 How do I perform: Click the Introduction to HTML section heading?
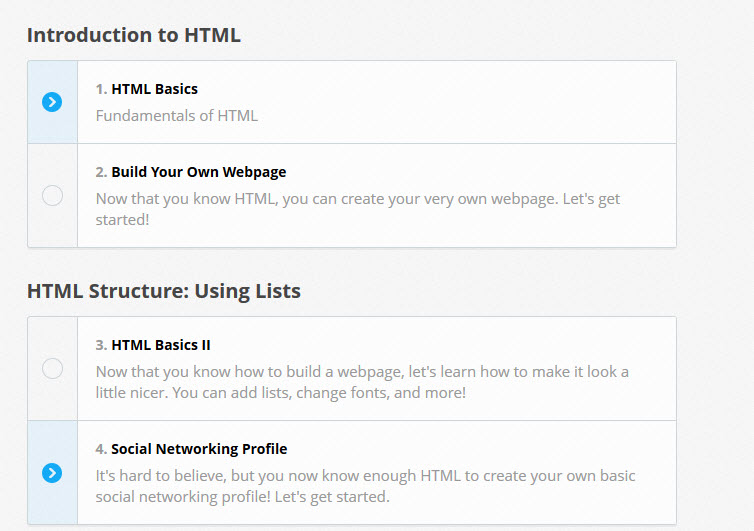click(134, 35)
